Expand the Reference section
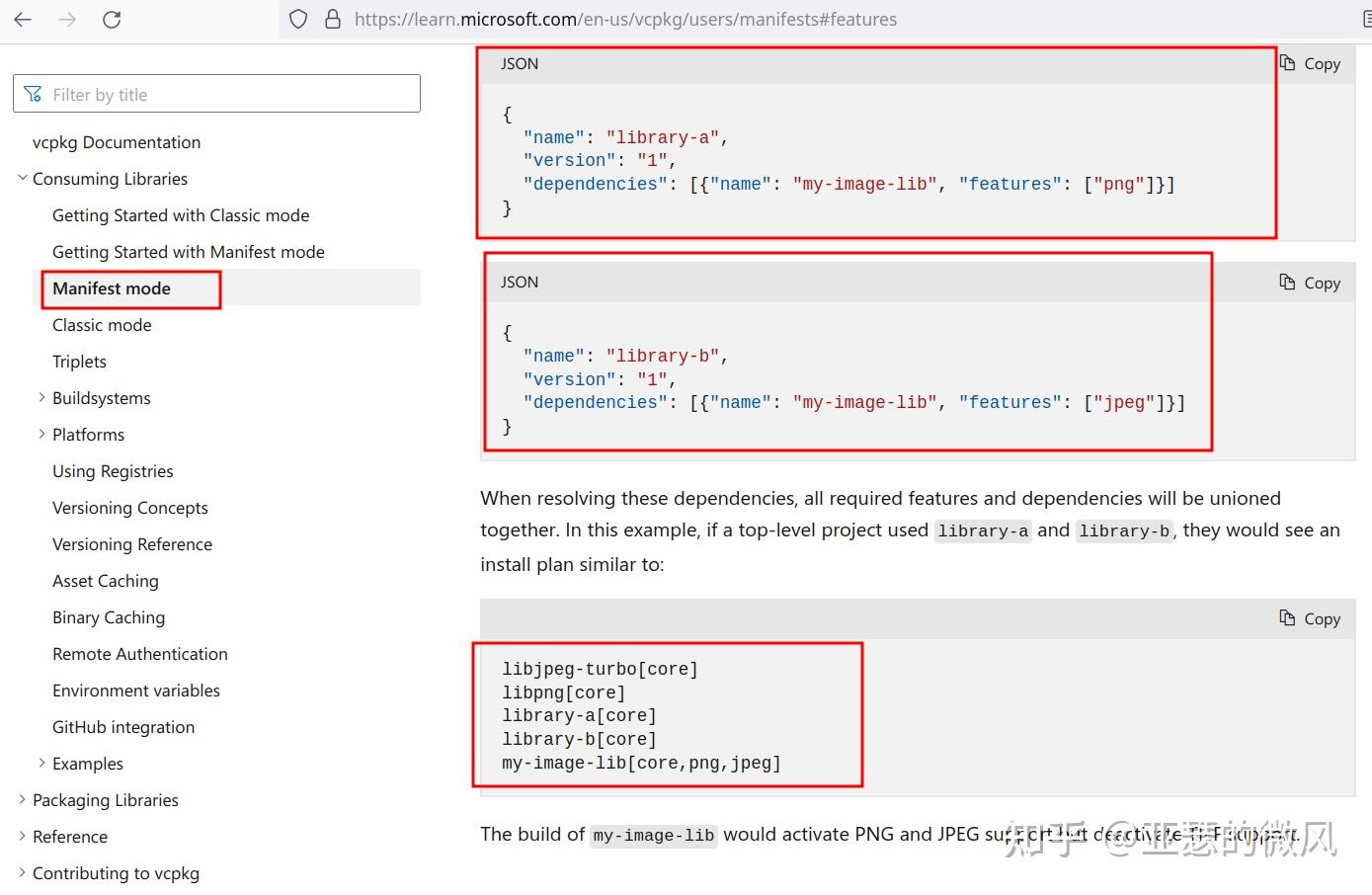This screenshot has width=1372, height=895. 23,837
